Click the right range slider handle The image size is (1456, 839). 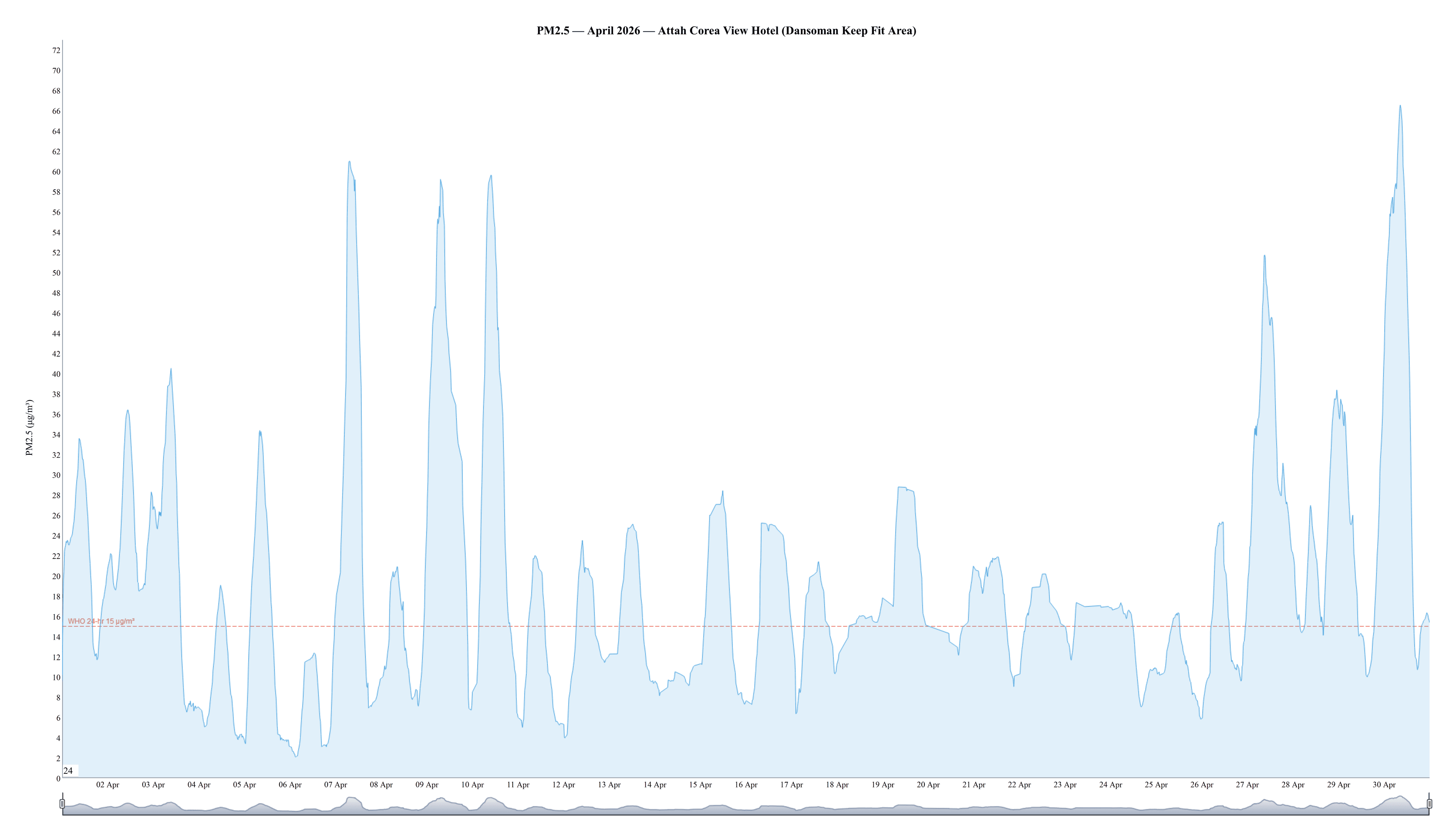[x=1429, y=803]
